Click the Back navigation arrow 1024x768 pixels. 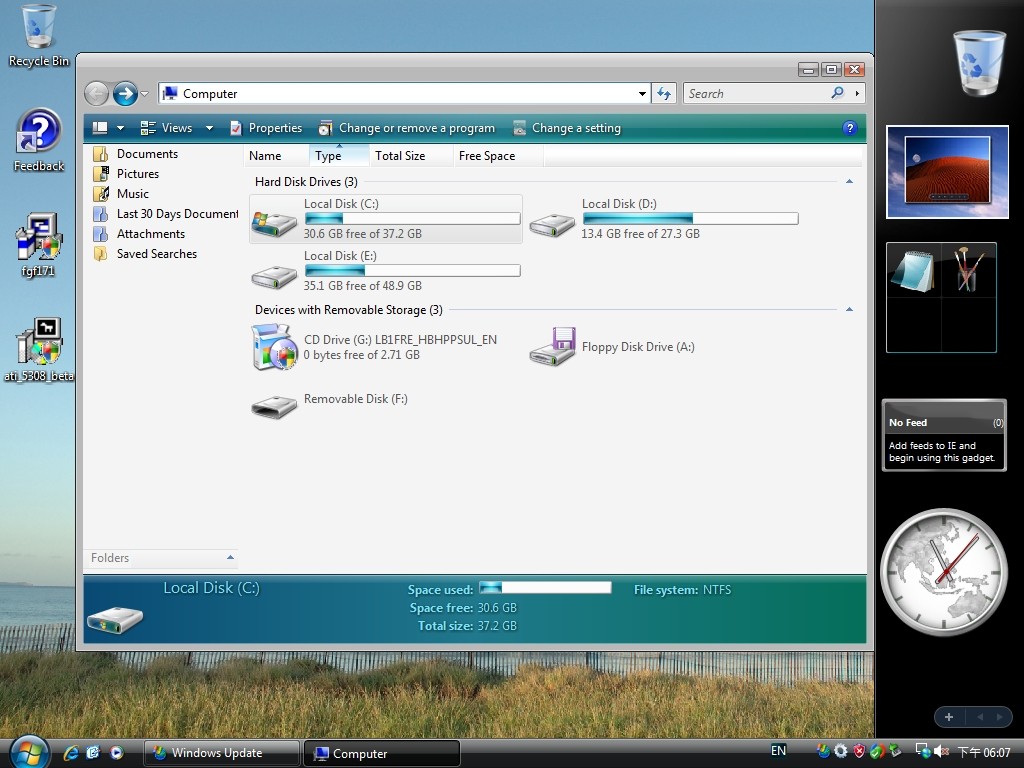[97, 93]
